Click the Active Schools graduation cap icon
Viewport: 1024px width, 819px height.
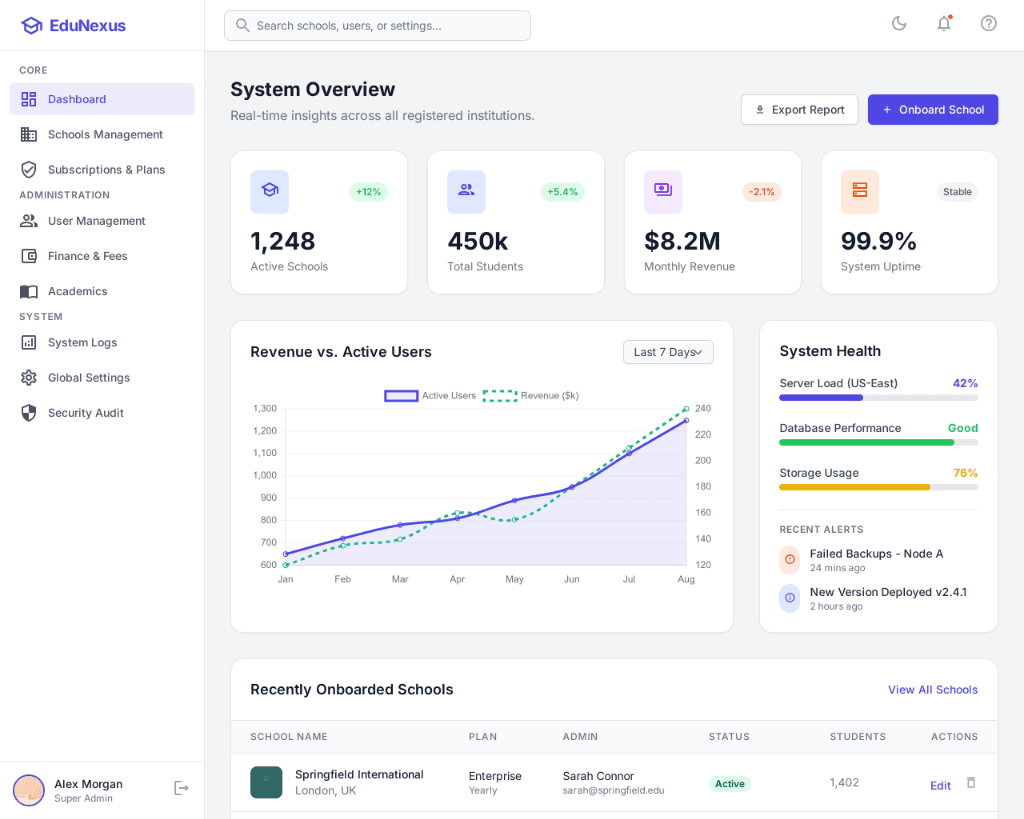[269, 191]
